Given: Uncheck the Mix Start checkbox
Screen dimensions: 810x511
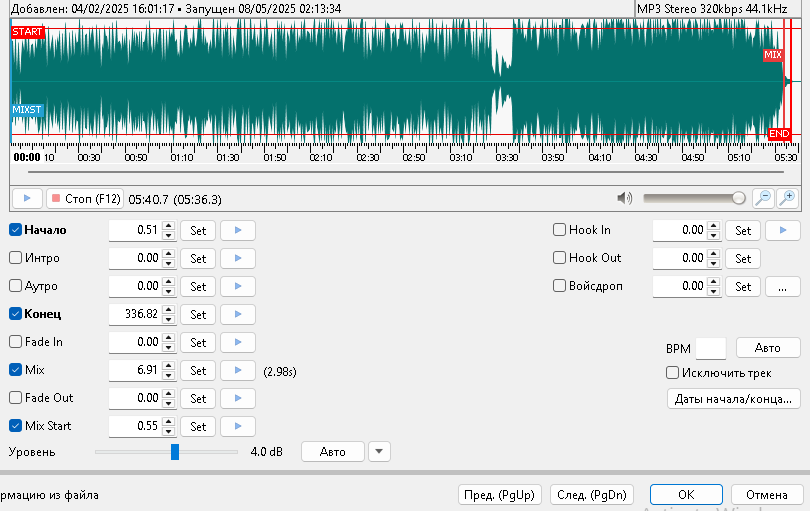Looking at the screenshot, I should pos(15,426).
